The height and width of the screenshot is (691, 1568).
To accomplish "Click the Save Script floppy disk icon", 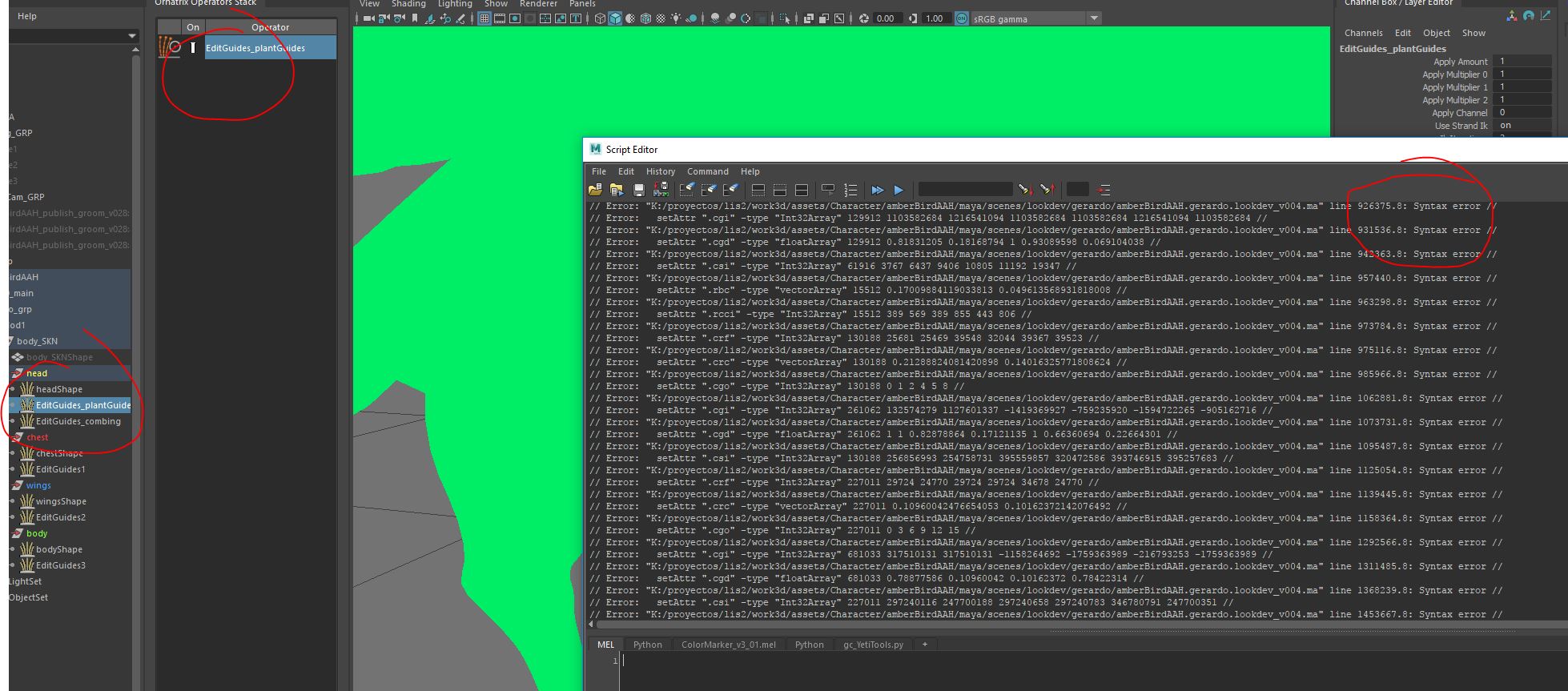I will click(638, 190).
